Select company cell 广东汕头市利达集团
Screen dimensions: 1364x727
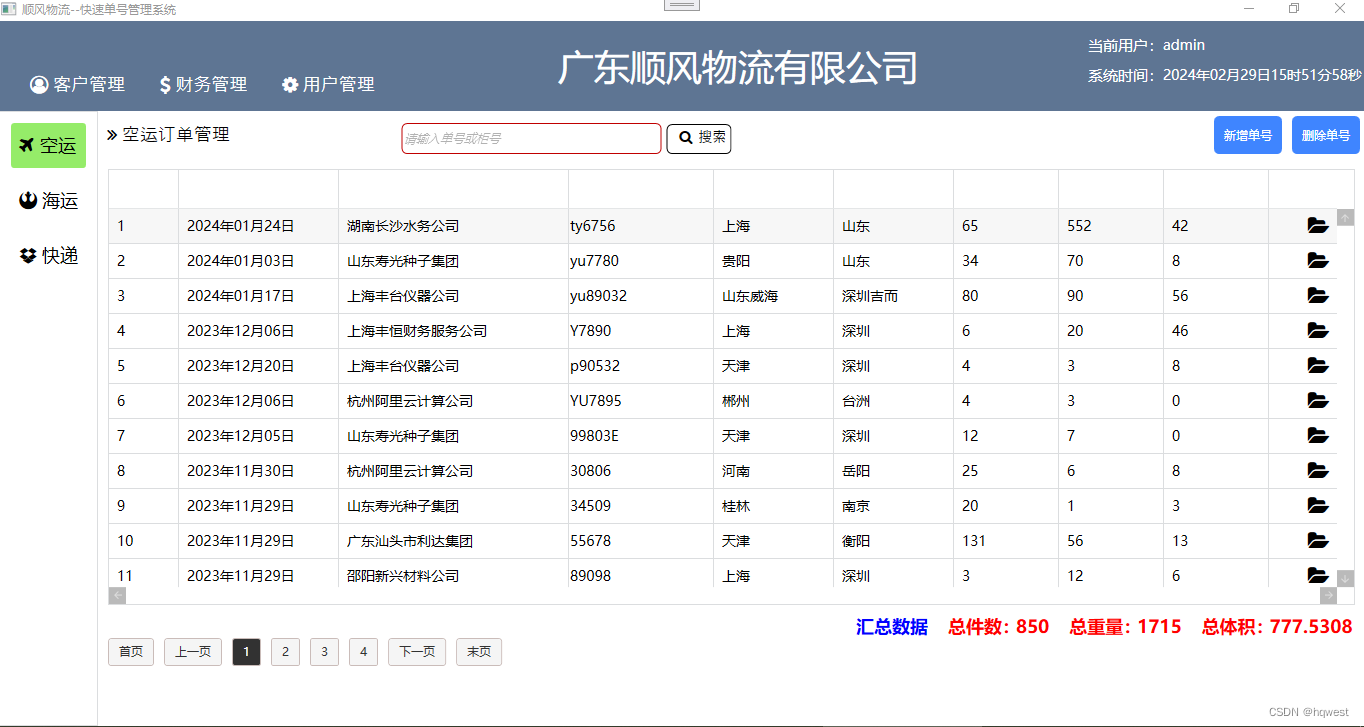coord(410,541)
